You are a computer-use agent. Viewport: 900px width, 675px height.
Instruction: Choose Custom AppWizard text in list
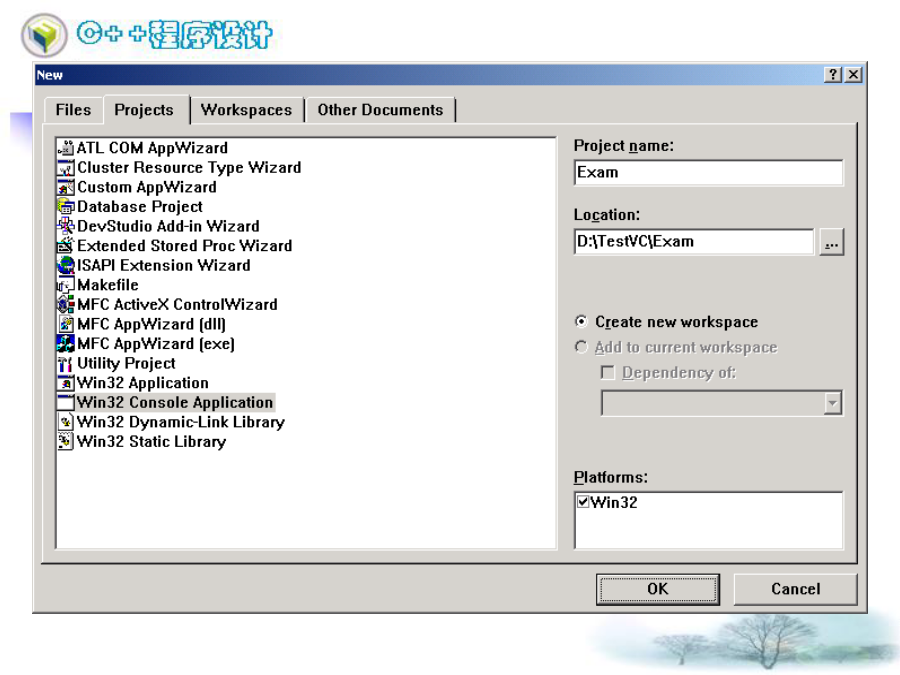point(147,187)
